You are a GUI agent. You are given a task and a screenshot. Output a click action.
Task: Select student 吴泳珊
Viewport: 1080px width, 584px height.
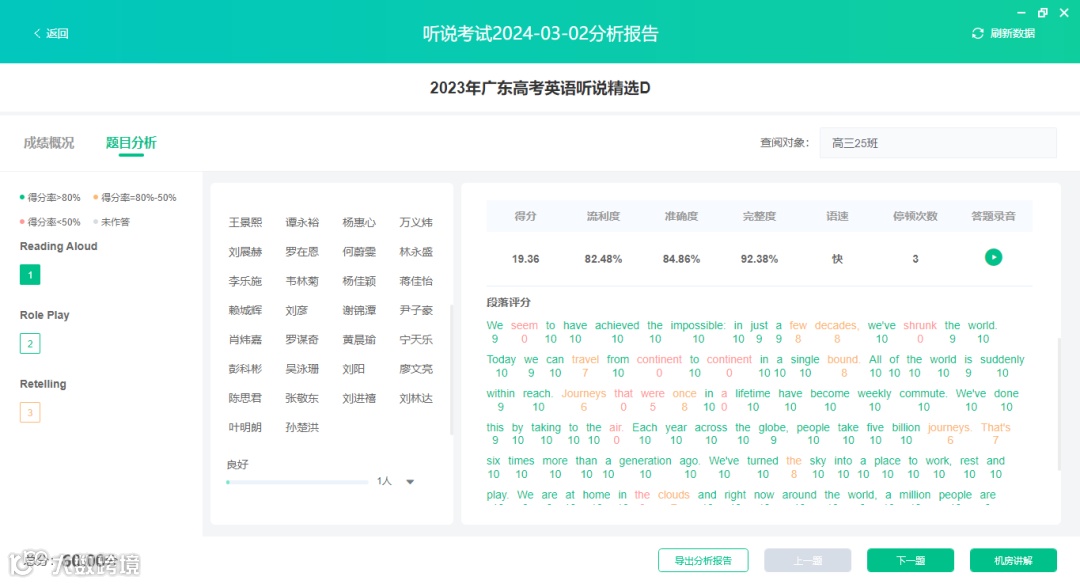tap(302, 369)
